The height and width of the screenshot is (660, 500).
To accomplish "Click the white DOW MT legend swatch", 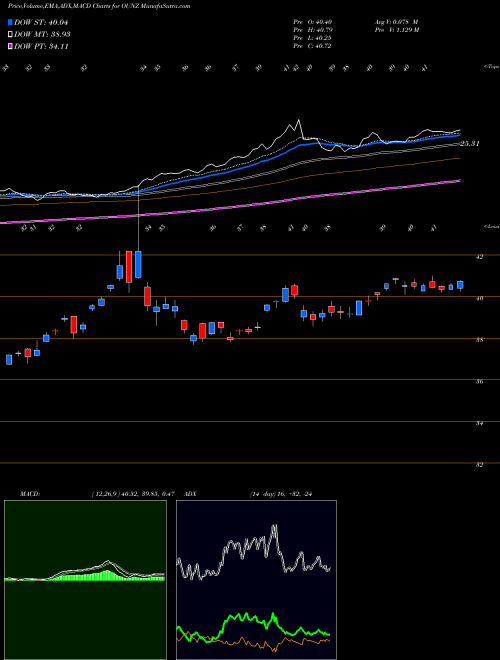I will coord(11,35).
